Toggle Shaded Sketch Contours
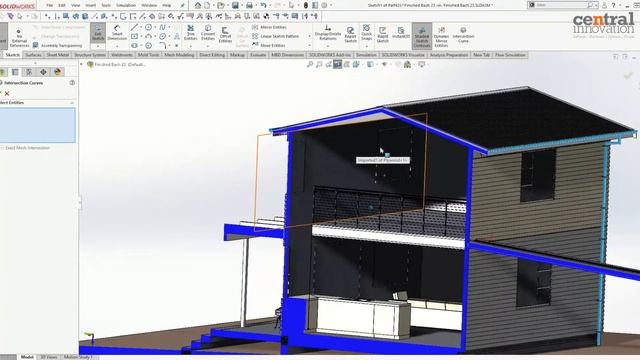Screen dimensions: 640x360 [422, 36]
